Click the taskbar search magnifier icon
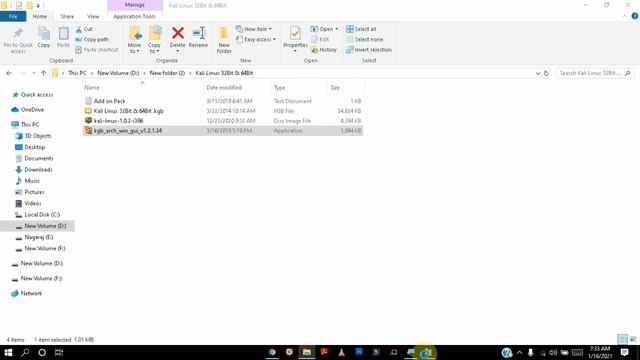The height and width of the screenshot is (360, 640). tap(25, 352)
